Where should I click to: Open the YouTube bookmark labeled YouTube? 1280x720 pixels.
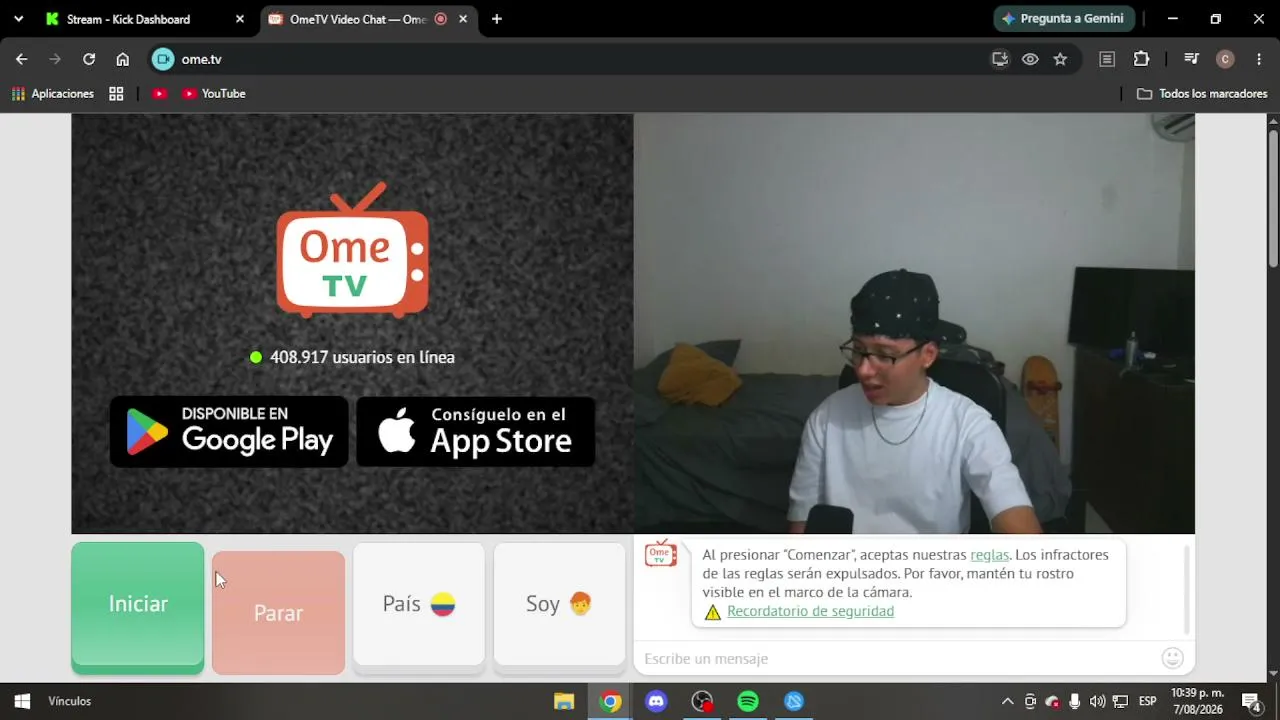(x=214, y=94)
